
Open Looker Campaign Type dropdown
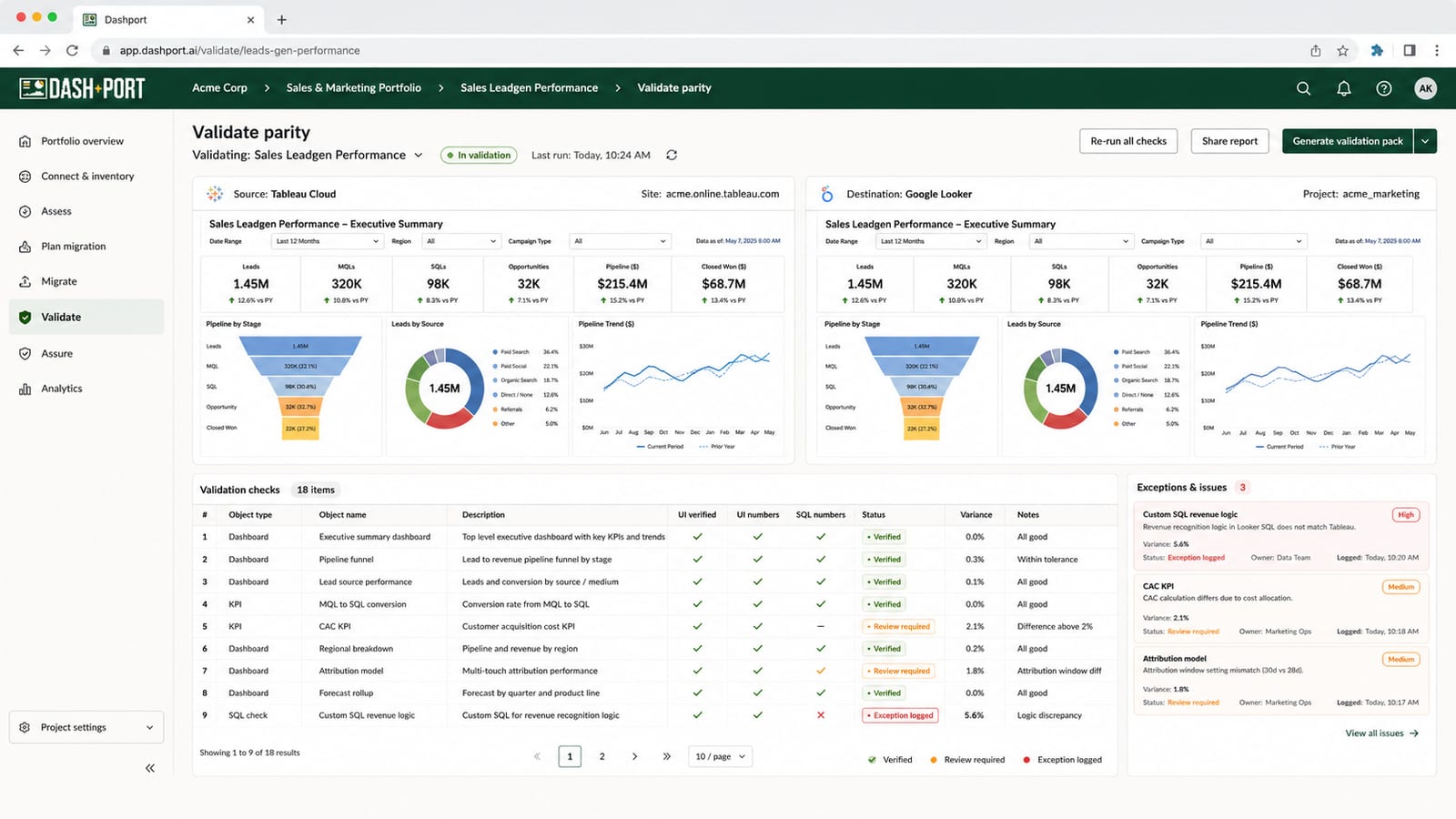point(1256,241)
